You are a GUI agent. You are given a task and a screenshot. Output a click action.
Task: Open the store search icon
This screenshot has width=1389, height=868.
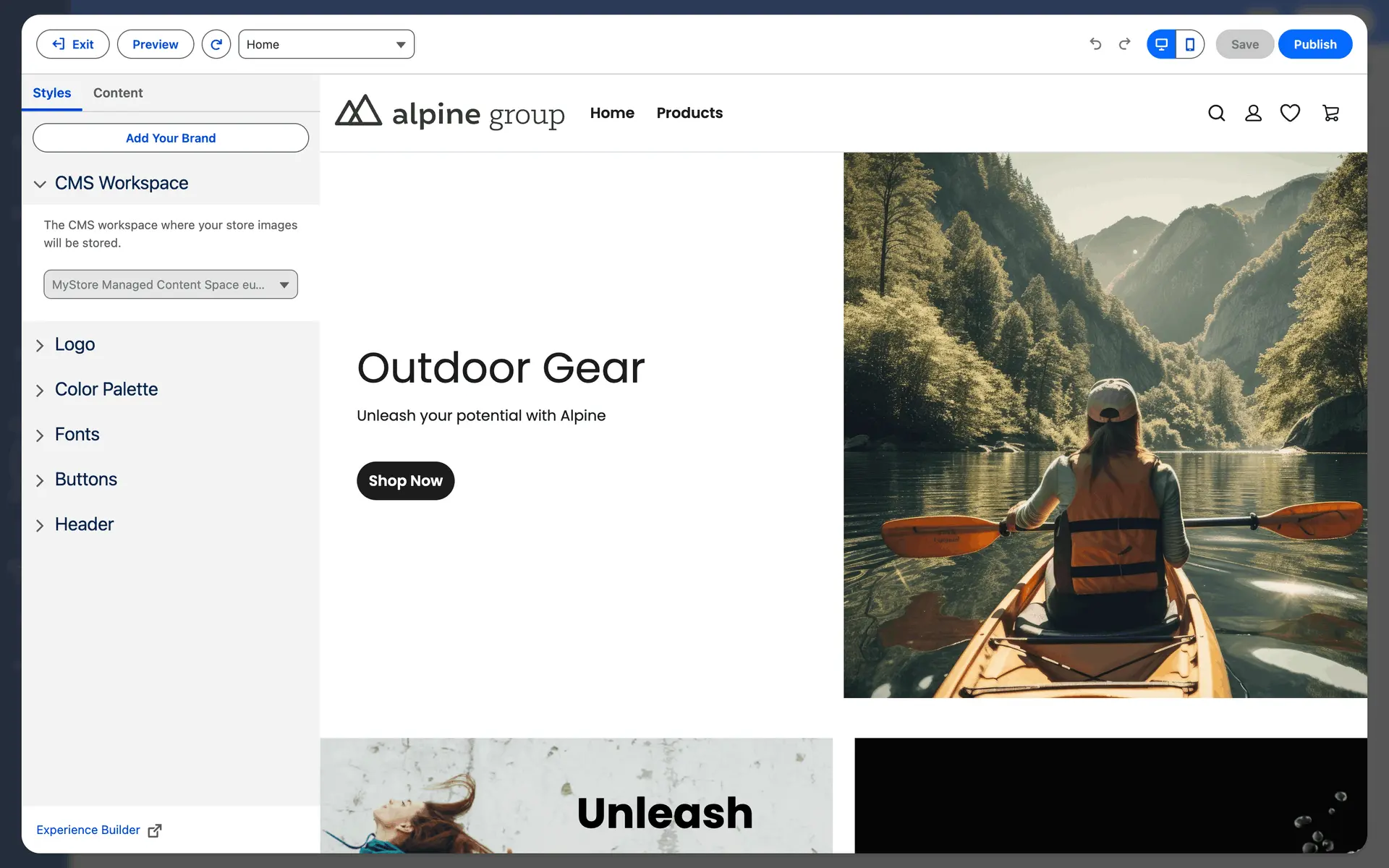click(1216, 113)
